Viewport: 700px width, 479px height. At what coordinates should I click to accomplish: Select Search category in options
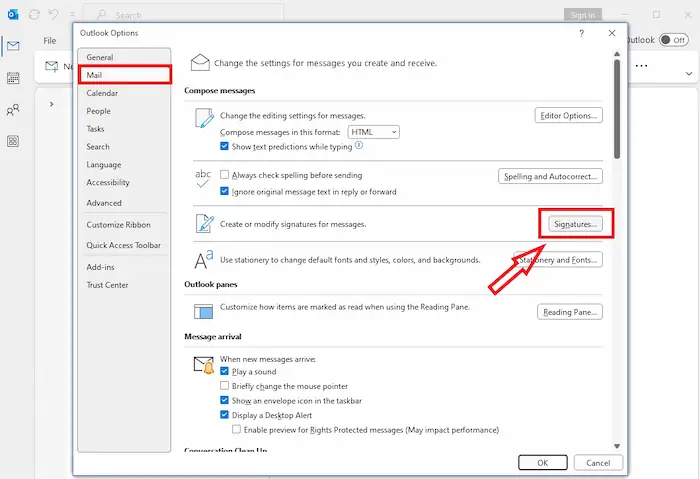124,146
